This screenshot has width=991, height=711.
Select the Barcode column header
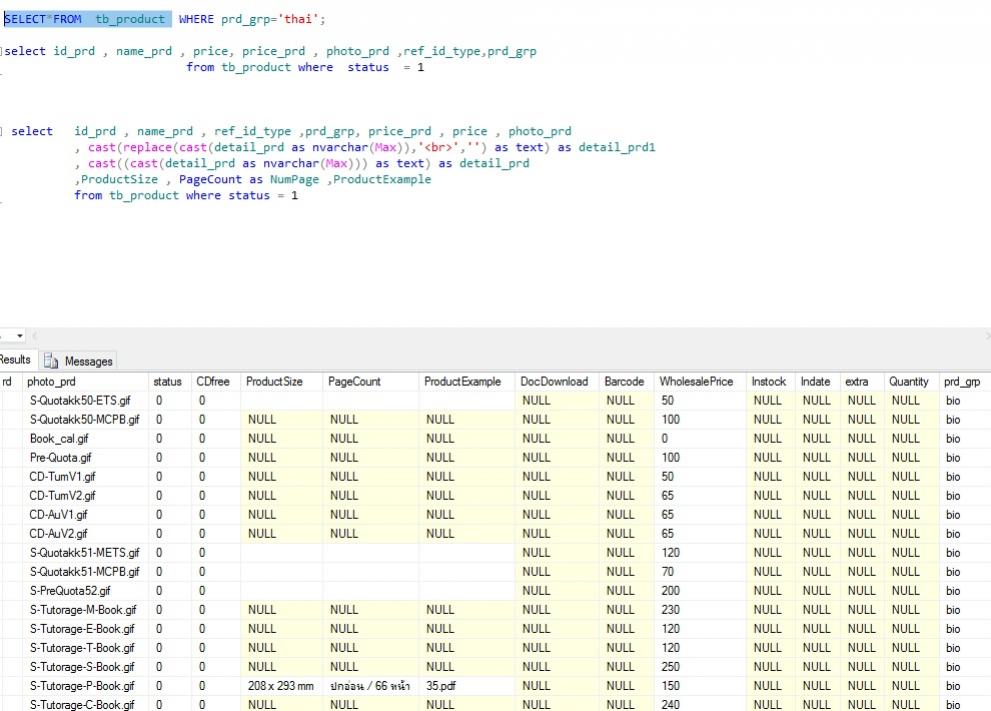coord(624,381)
